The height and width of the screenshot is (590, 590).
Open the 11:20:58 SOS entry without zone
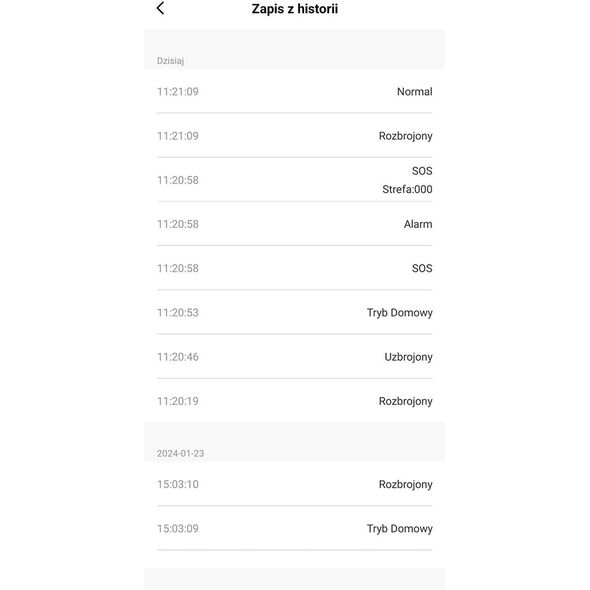pyautogui.click(x=294, y=268)
